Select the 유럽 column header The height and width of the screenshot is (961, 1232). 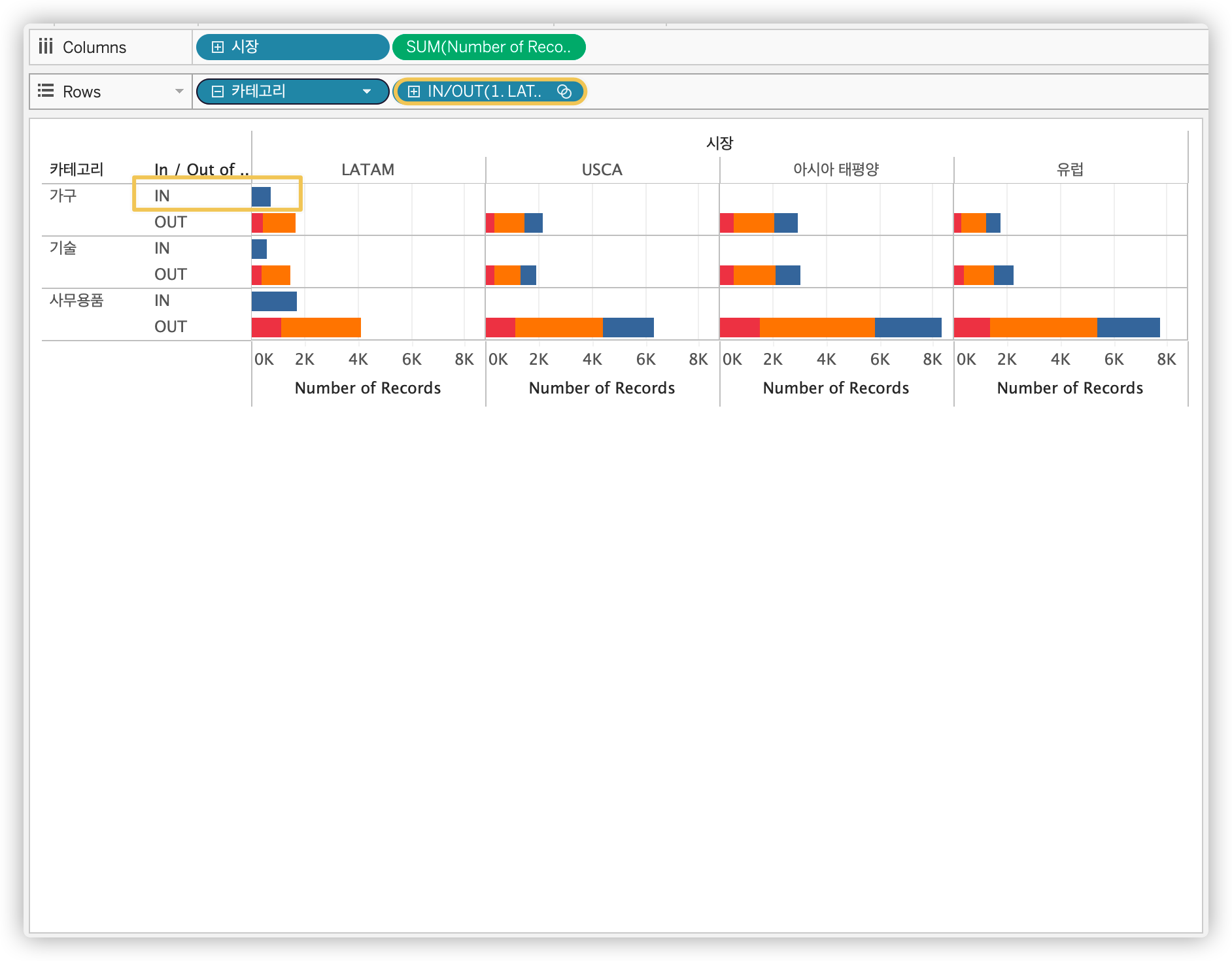(1070, 169)
